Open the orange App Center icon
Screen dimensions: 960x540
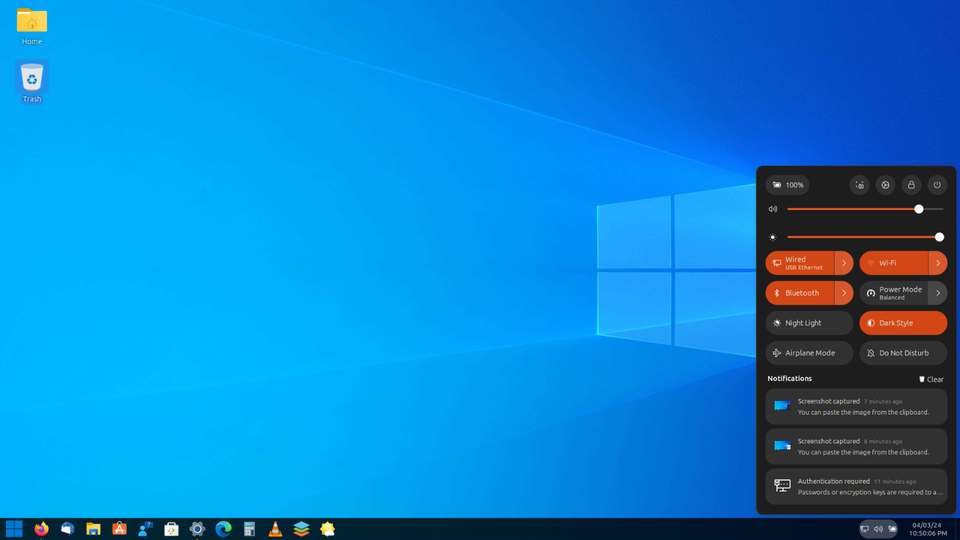[119, 528]
